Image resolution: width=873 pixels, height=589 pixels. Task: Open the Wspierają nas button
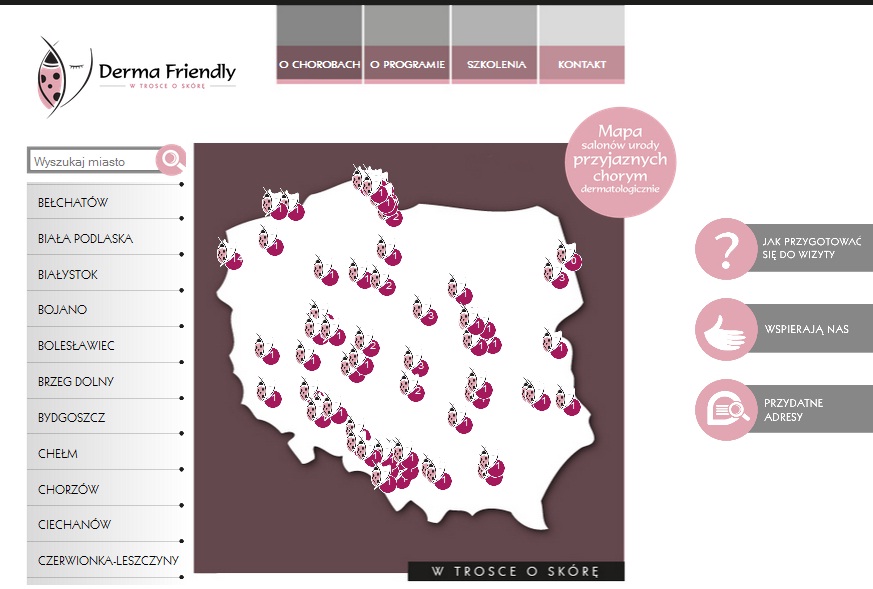[806, 329]
